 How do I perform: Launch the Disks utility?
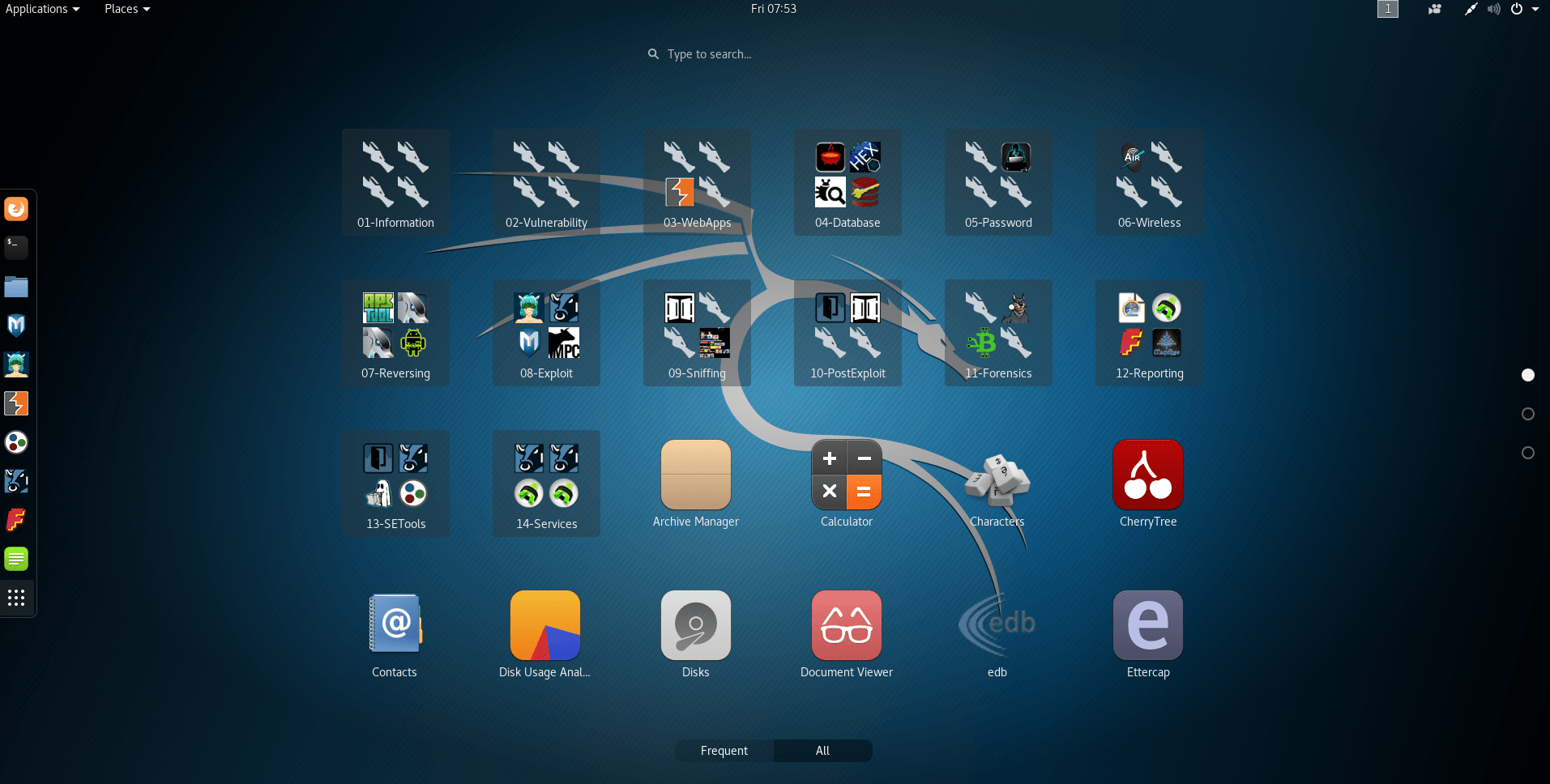pyautogui.click(x=696, y=634)
